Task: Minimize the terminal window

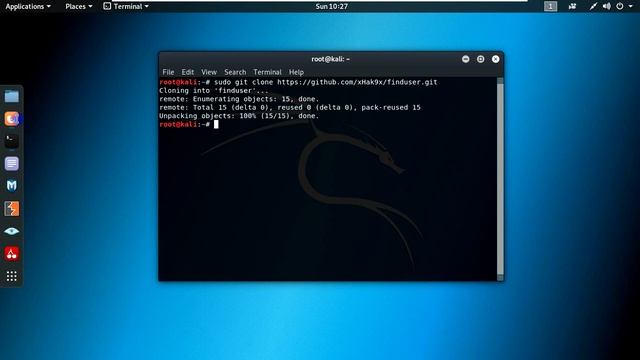Action: [x=465, y=59]
